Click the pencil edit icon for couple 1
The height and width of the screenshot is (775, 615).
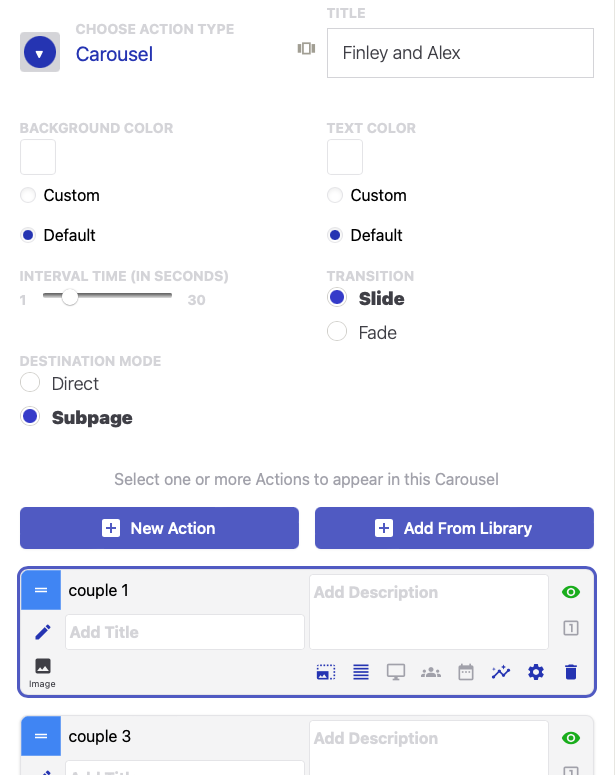[x=43, y=632]
